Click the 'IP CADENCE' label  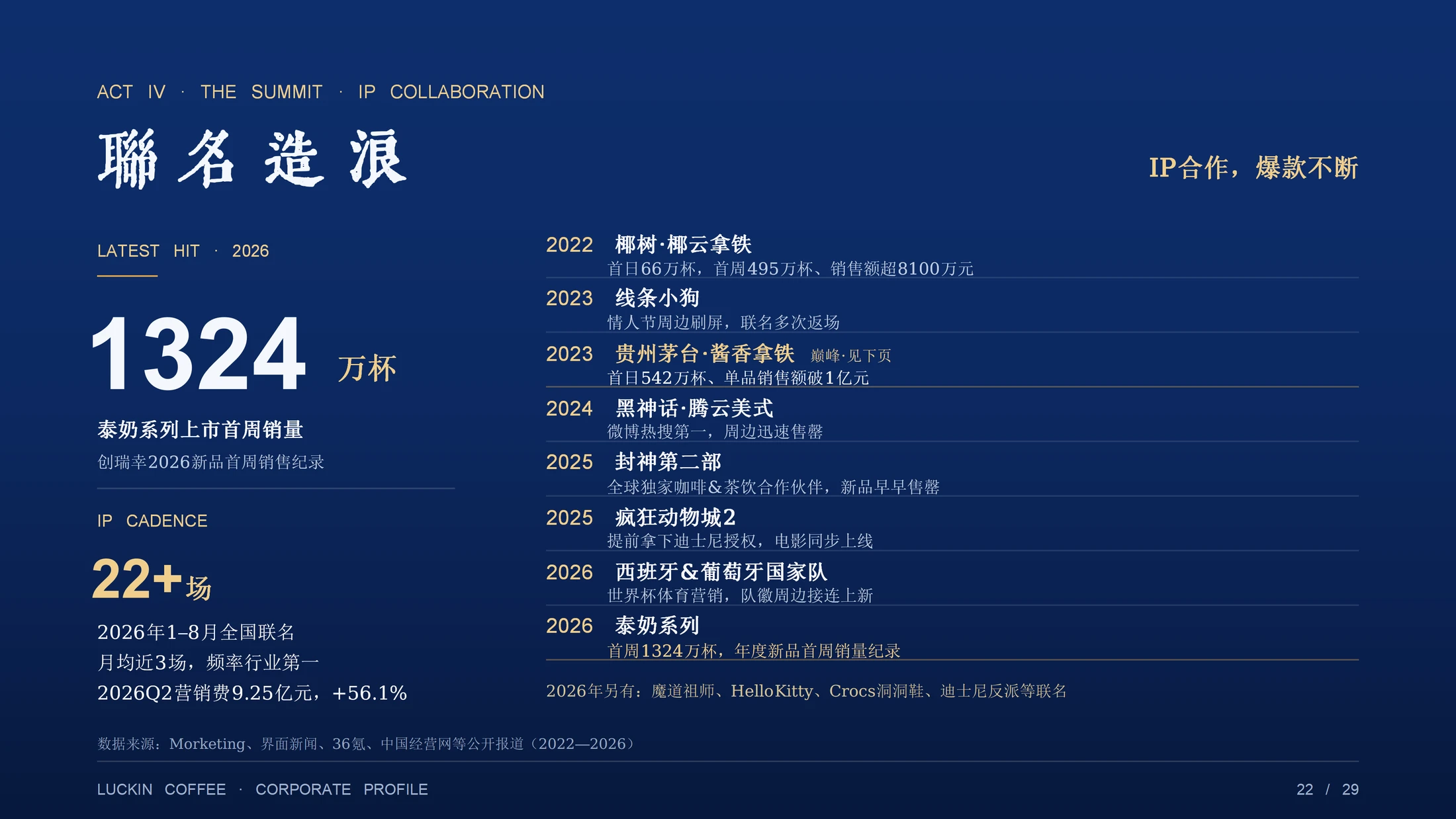[x=152, y=521]
